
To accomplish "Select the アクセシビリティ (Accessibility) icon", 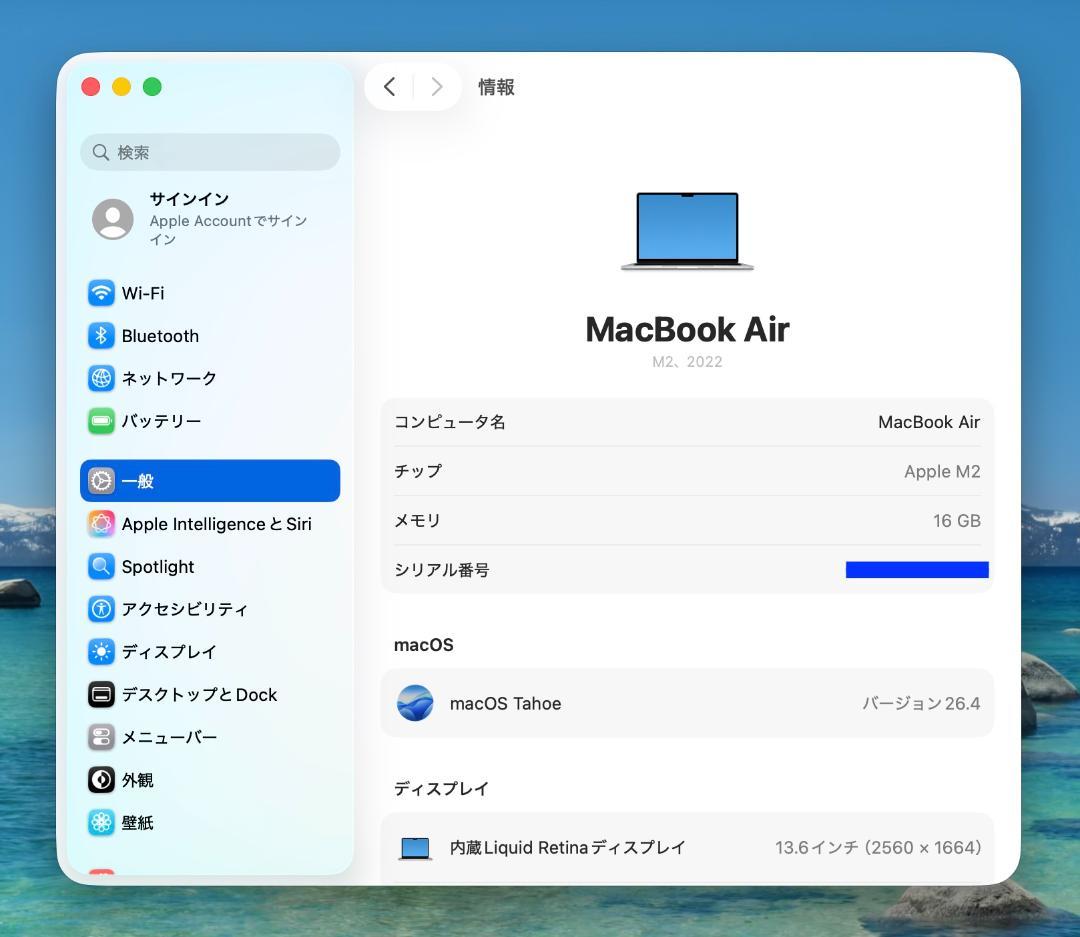I will (x=101, y=609).
